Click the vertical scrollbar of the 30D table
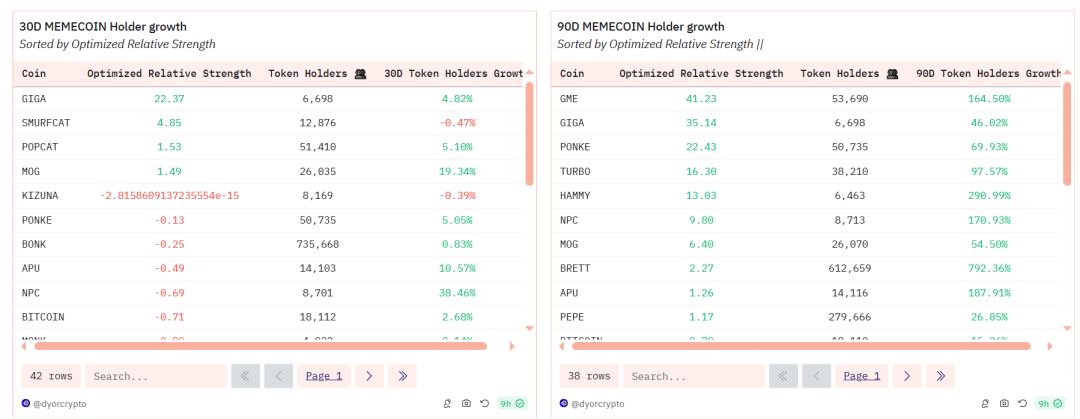This screenshot has height=419, width=1080. [530, 130]
